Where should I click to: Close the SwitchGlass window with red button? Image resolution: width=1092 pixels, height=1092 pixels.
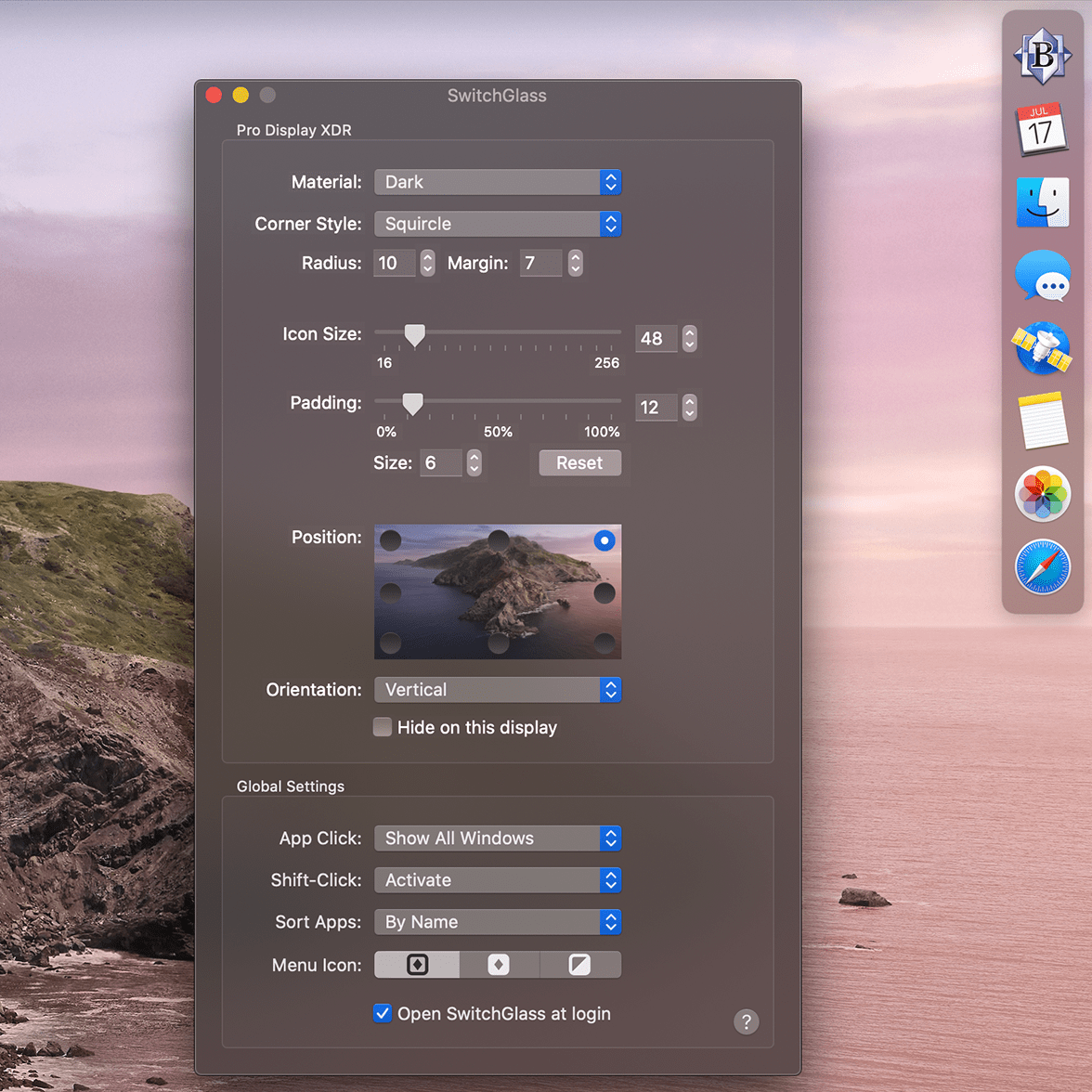pos(214,95)
